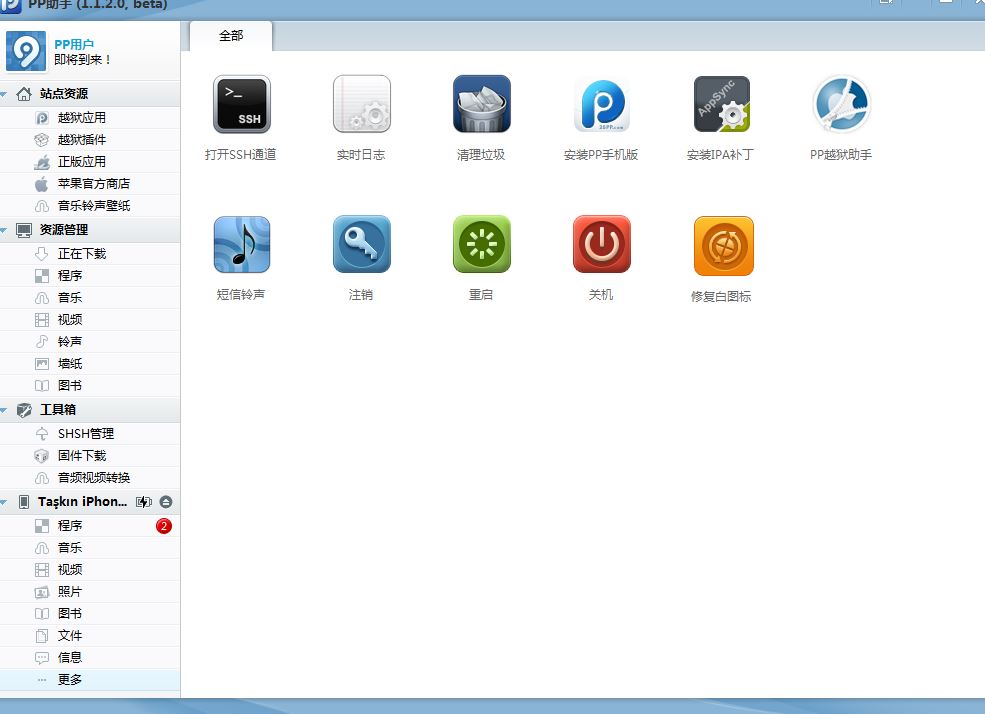Screen dimensions: 985x714
Task: Select 音乐 under 资源管理
Action: [90, 298]
